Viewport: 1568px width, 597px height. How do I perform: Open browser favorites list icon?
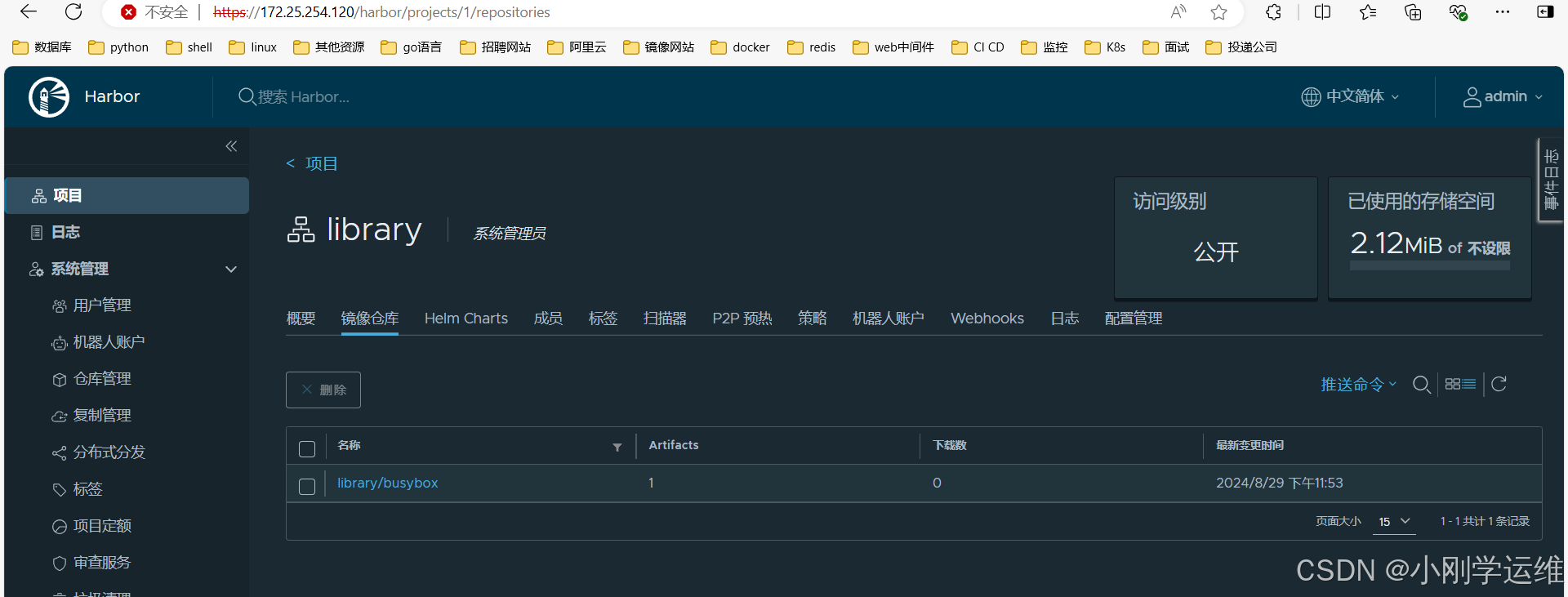(x=1368, y=11)
